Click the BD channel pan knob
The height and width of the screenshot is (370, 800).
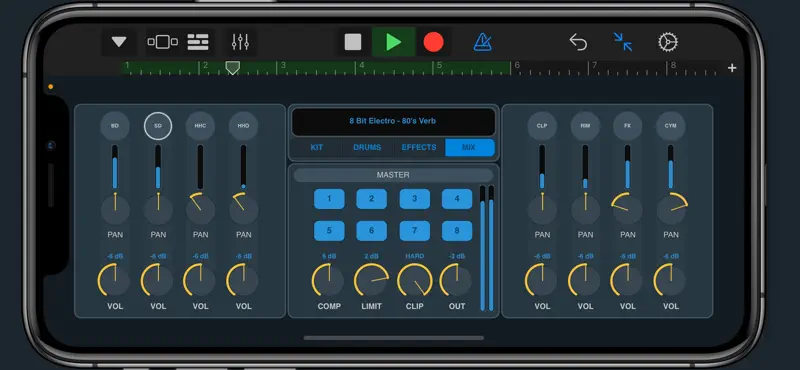point(115,209)
